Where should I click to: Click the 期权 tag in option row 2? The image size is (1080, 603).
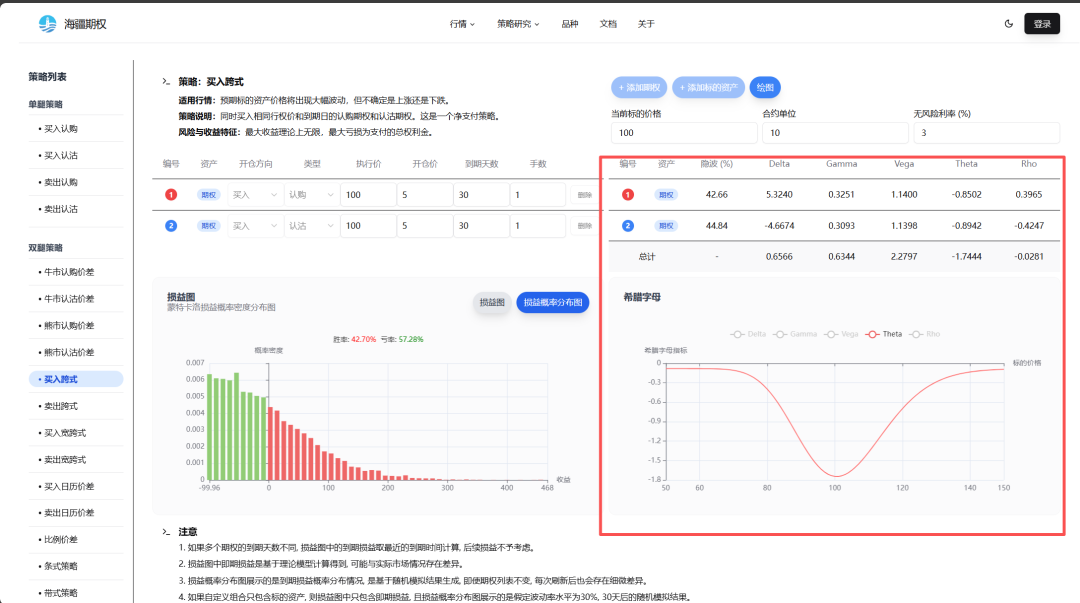[208, 226]
